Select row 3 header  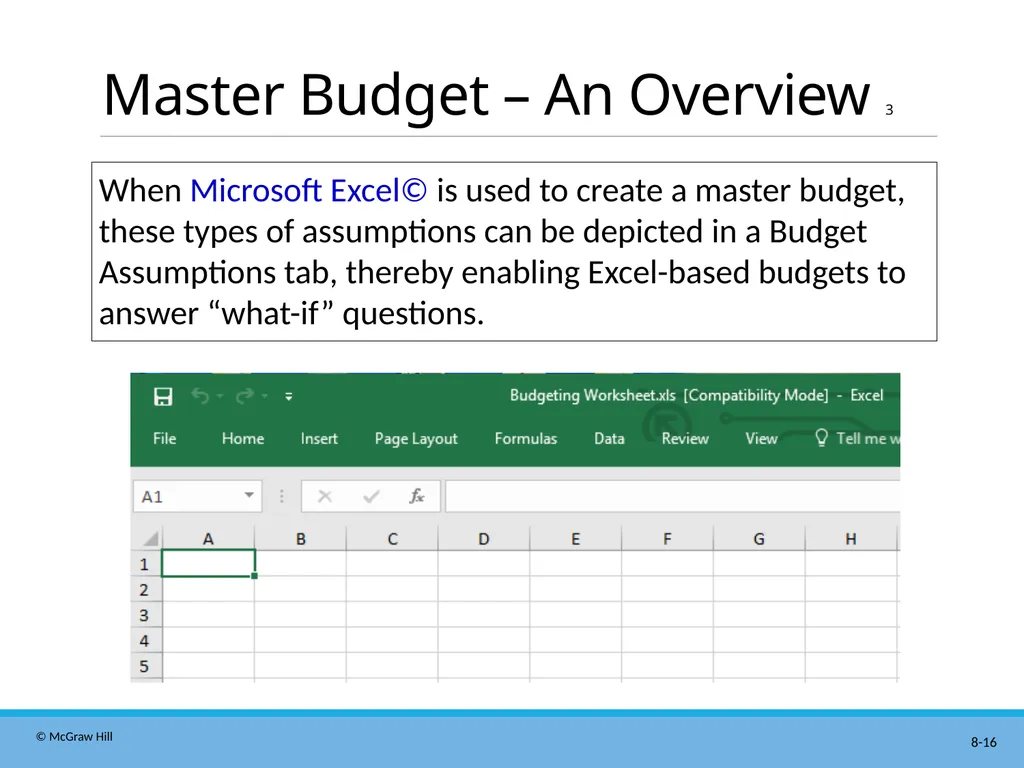click(145, 615)
